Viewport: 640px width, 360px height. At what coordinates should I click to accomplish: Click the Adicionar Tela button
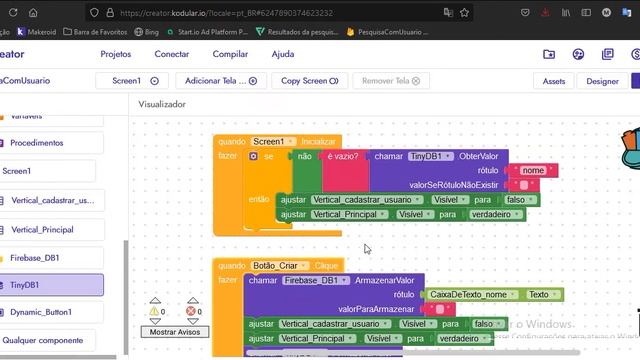(221, 81)
